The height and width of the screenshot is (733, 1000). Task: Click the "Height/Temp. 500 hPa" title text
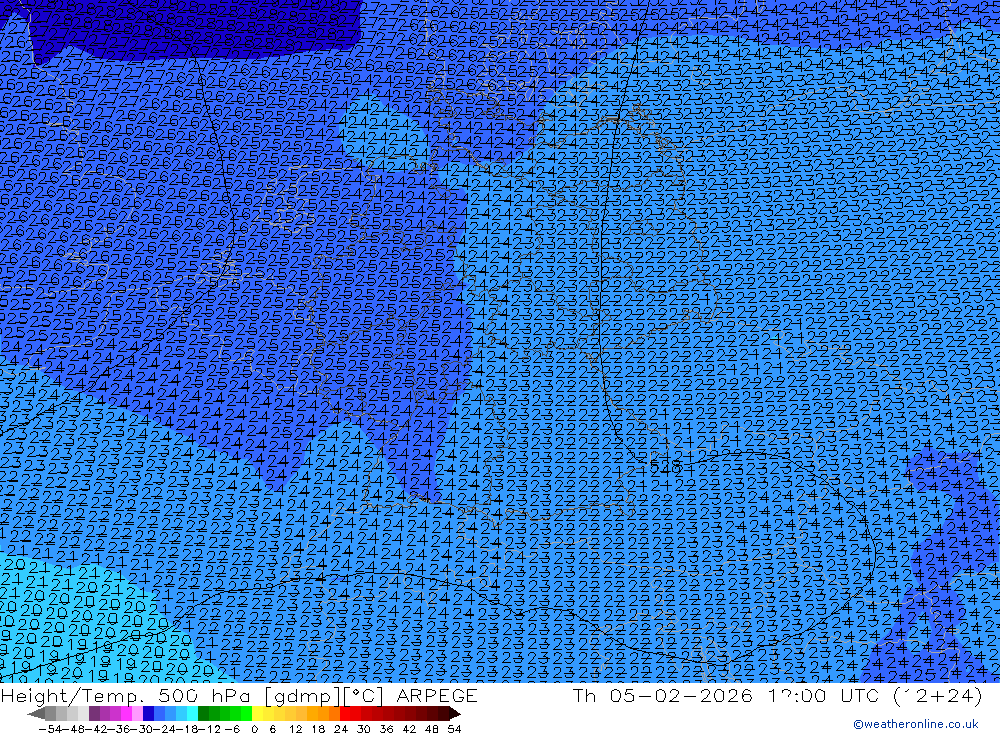click(126, 696)
